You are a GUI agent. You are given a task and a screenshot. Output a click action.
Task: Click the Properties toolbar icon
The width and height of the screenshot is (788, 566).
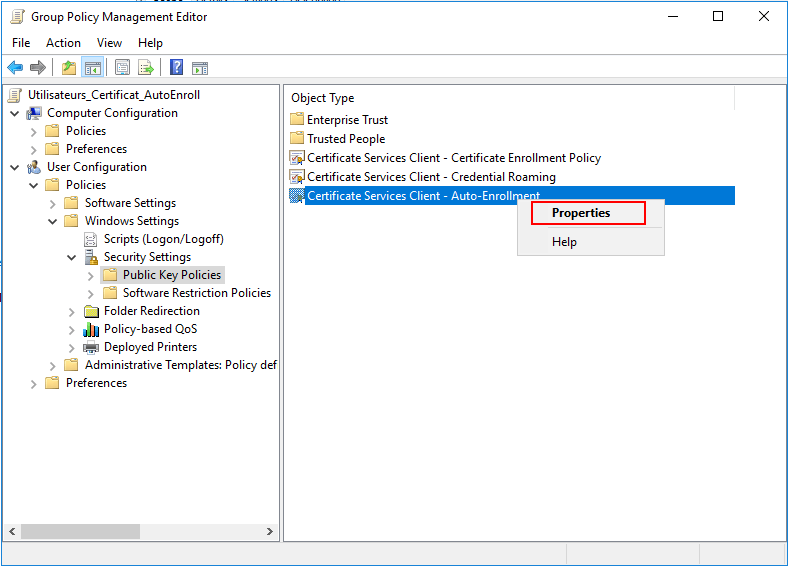122,67
